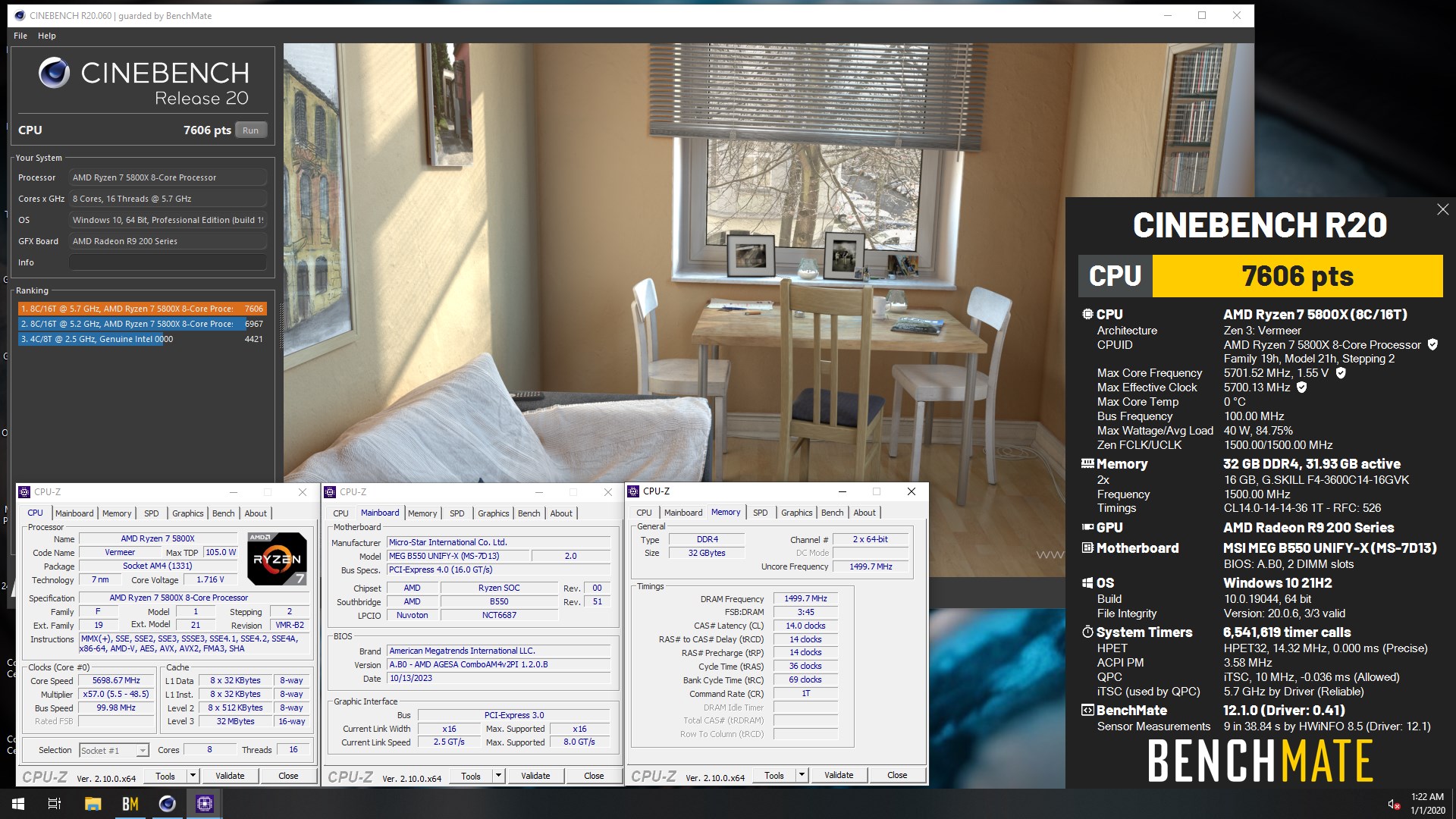This screenshot has height=819, width=1456.
Task: Switch to Memory tab in Mainboard window
Action: 422,513
